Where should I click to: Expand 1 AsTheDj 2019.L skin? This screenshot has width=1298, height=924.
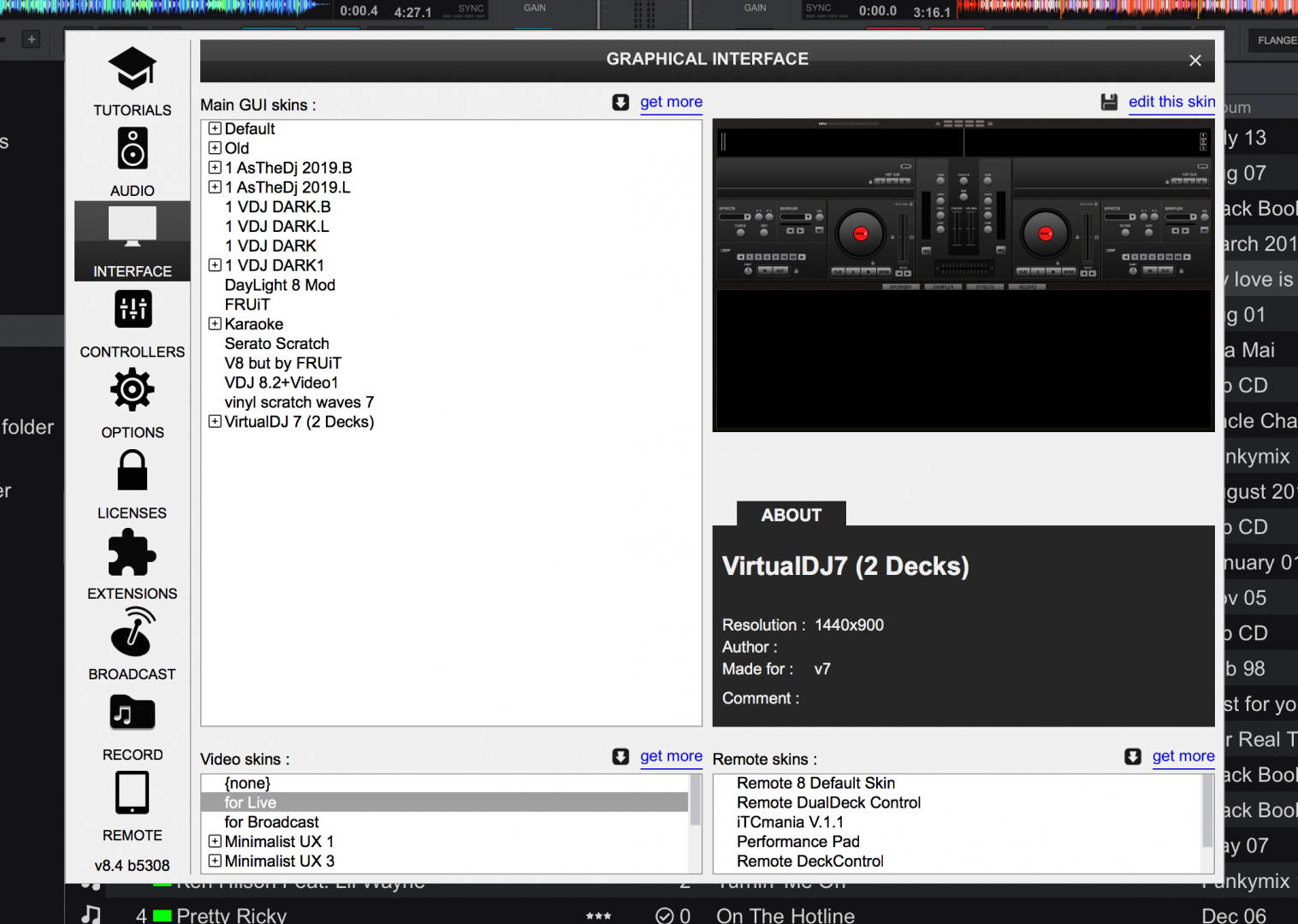point(215,187)
